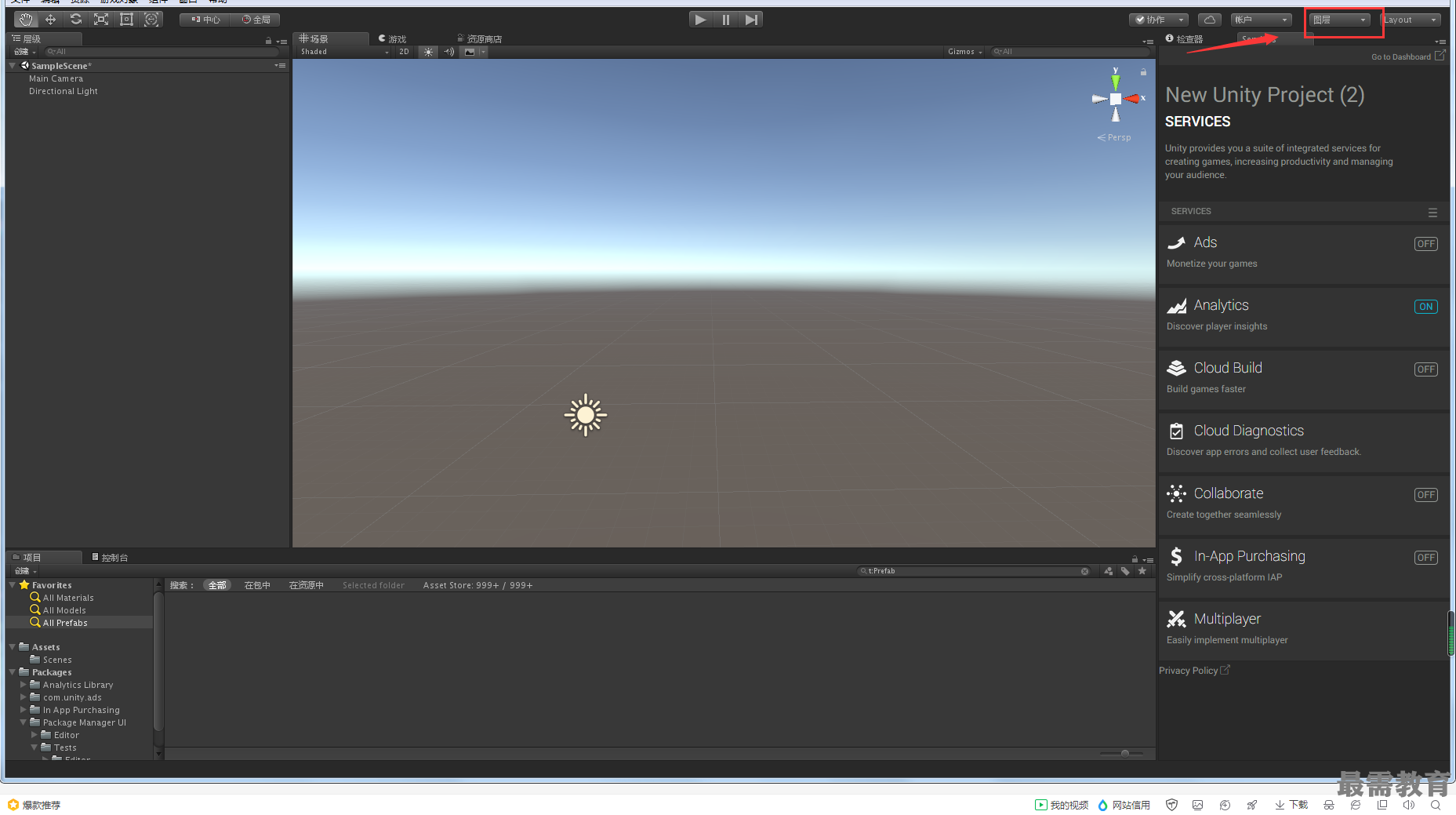This screenshot has width=1456, height=815.
Task: Select the Rotate tool
Action: tap(76, 20)
